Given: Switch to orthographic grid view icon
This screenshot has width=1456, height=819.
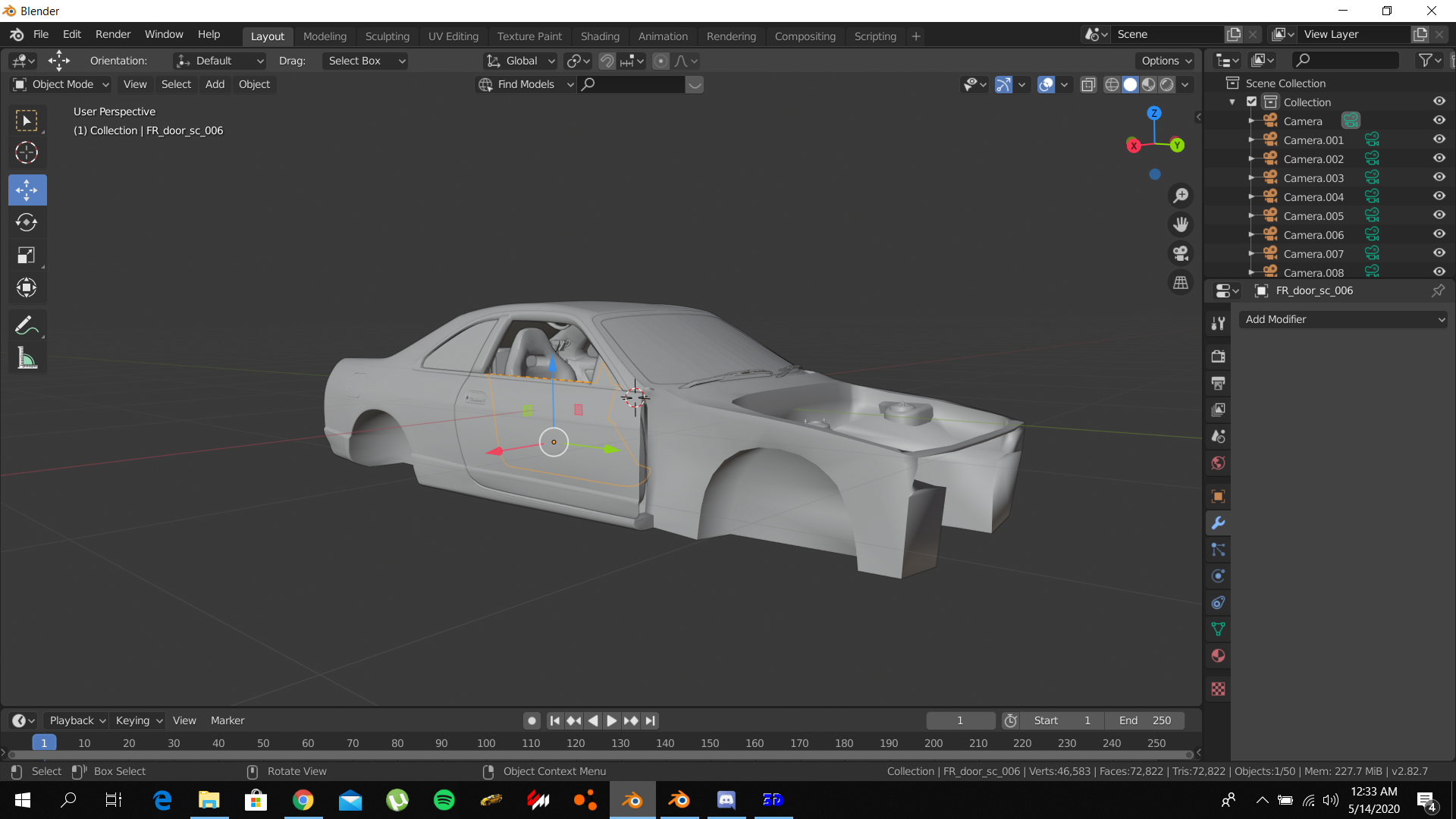Looking at the screenshot, I should 1181,283.
